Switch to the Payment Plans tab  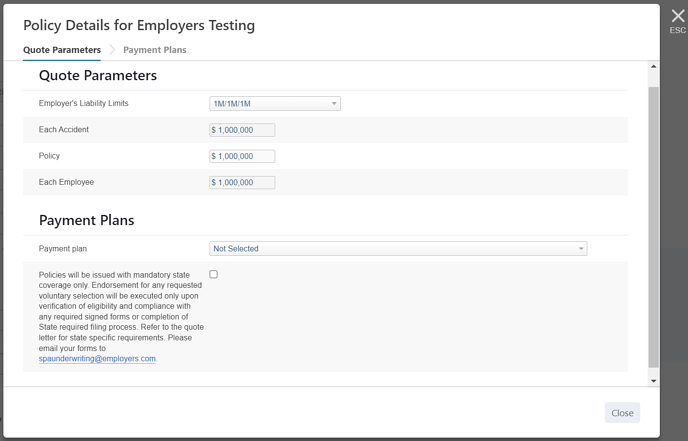click(154, 50)
